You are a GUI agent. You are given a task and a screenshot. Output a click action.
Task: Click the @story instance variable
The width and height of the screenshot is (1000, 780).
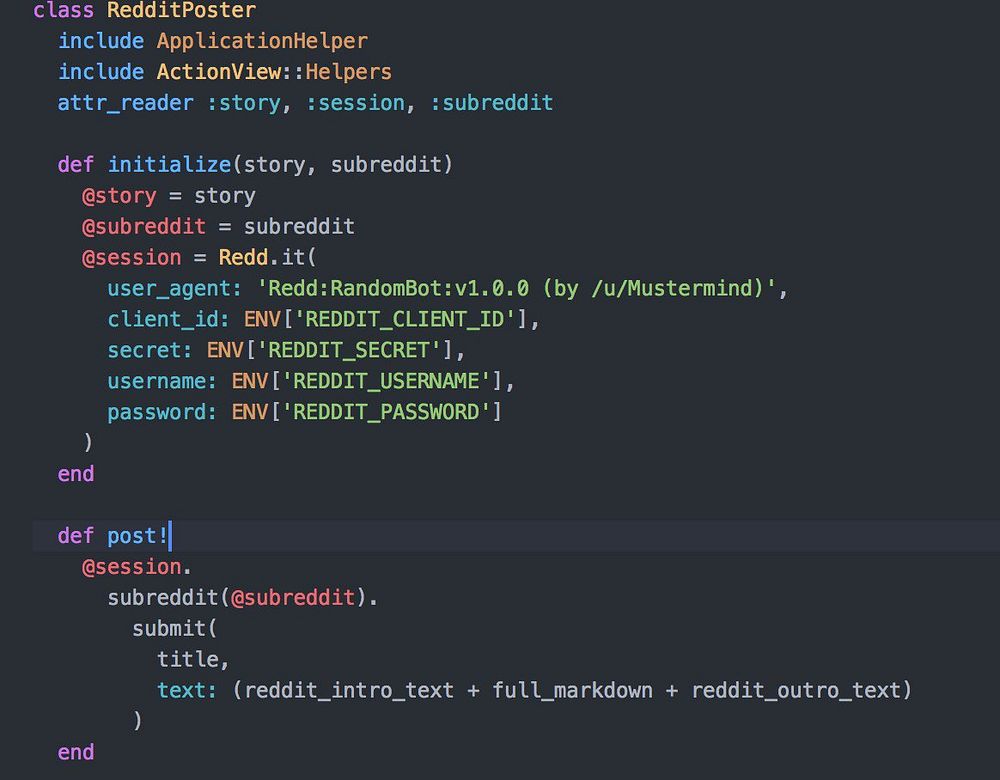[x=119, y=196]
